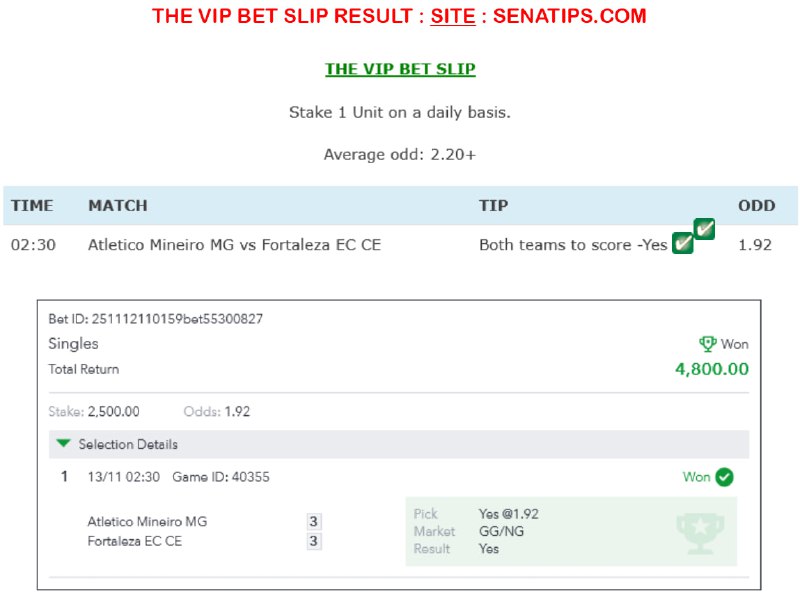The width and height of the screenshot is (800, 593).
Task: Toggle the upper green checkmark in tip row
Action: pos(704,229)
